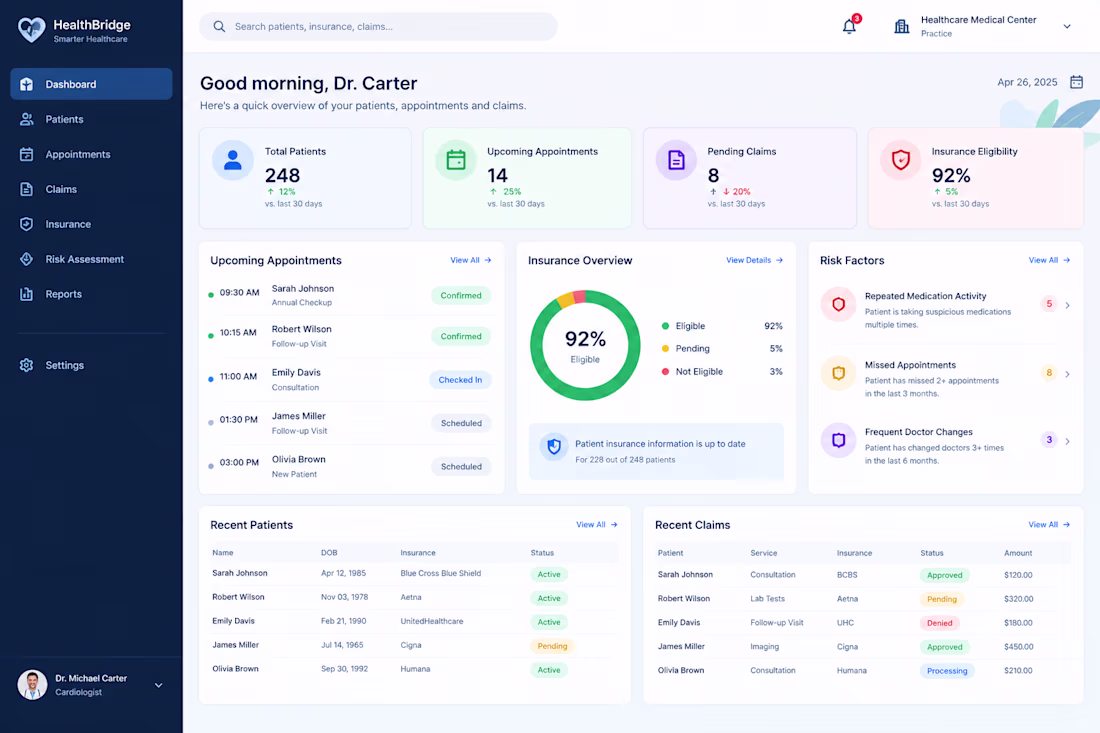Expand the Healthcare Medical Center practice dropdown

(x=1067, y=27)
